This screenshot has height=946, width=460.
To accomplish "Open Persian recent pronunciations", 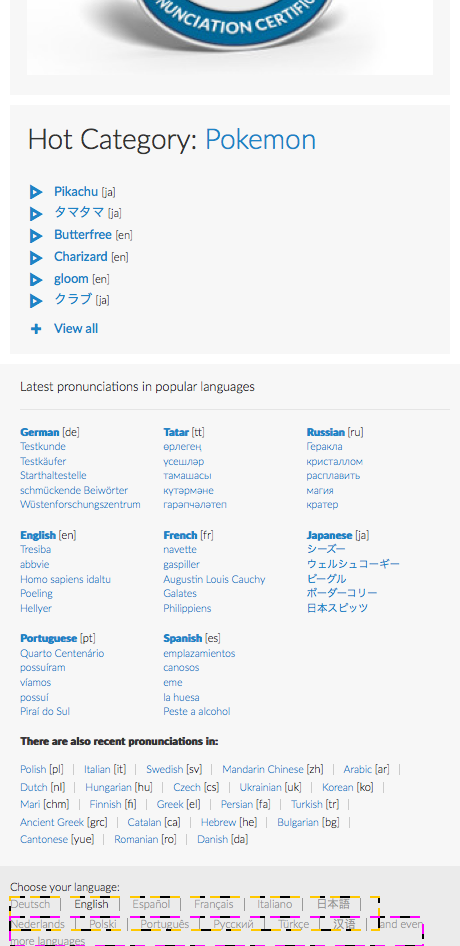I will pyautogui.click(x=237, y=804).
